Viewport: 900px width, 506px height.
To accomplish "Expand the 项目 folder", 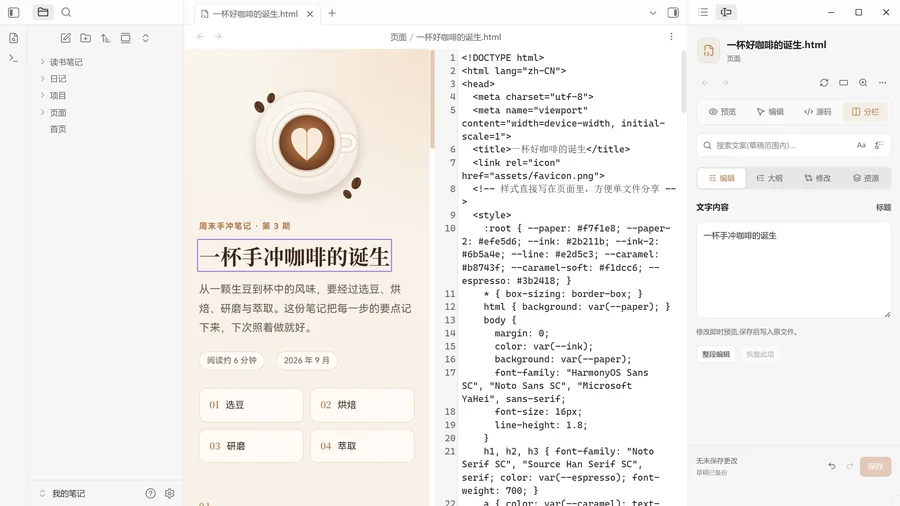I will point(42,95).
